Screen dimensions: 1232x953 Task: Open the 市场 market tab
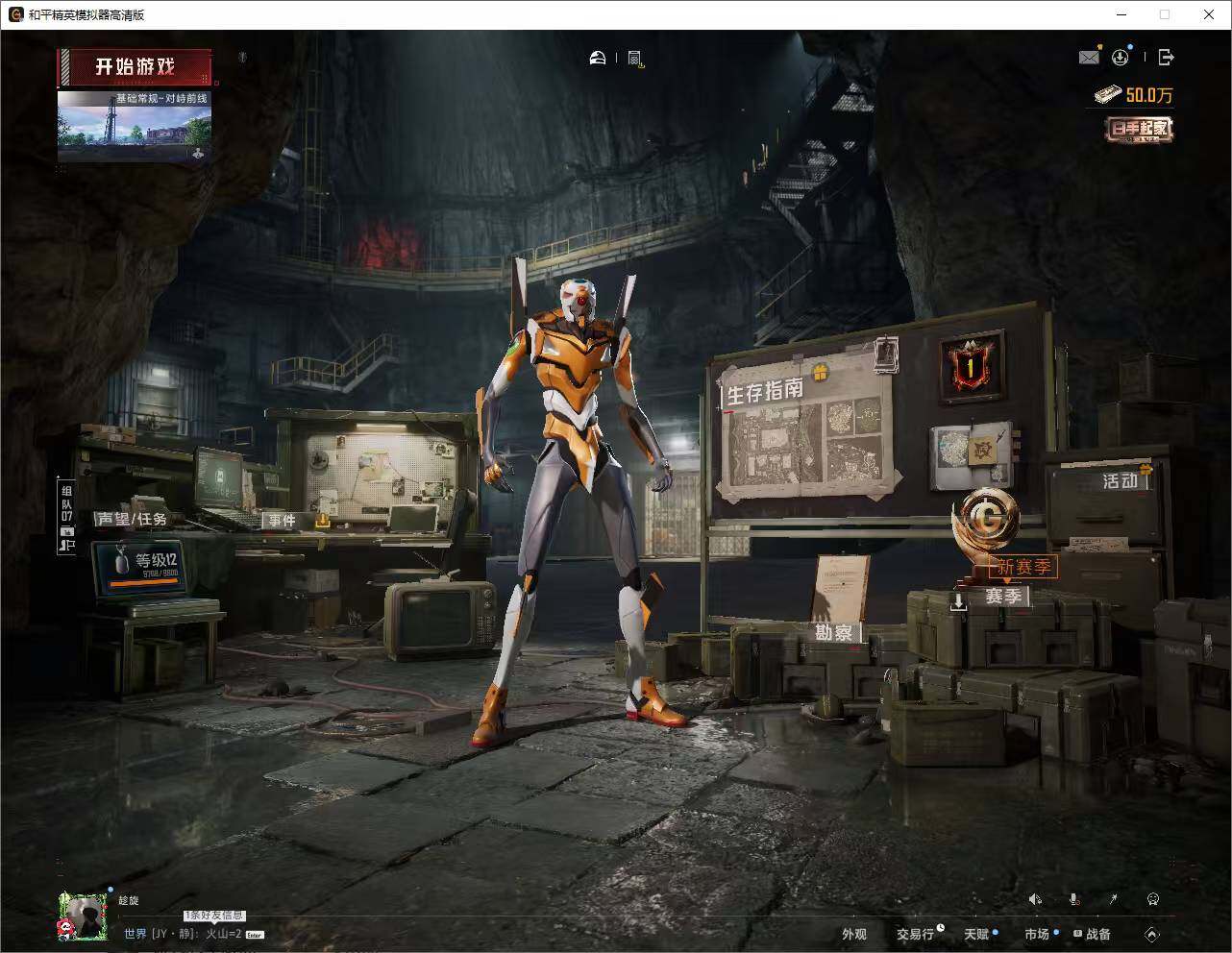pyautogui.click(x=1037, y=934)
